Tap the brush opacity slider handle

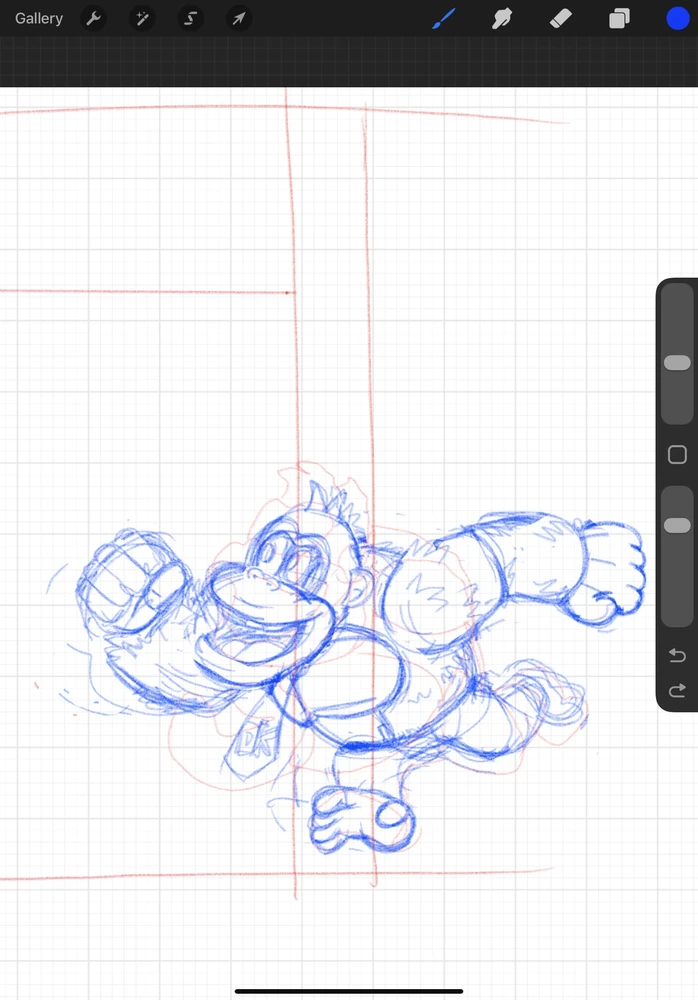click(x=677, y=525)
